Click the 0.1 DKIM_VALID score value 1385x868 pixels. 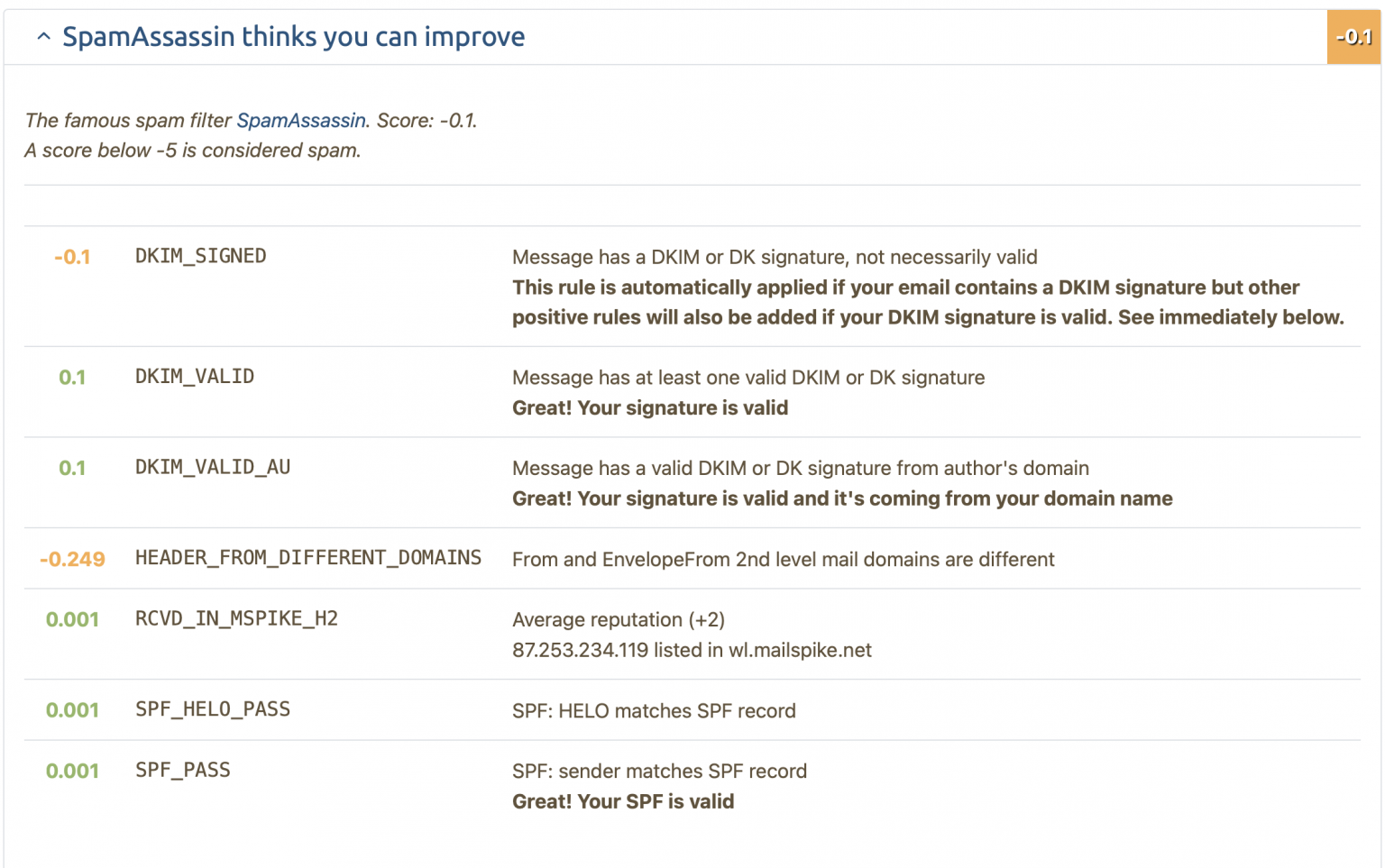click(x=72, y=377)
